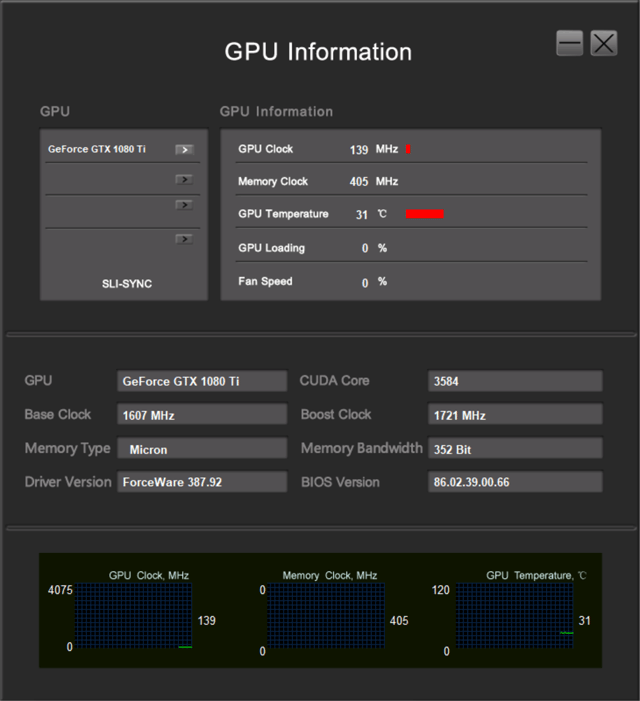Click the GPU name field
This screenshot has height=701, width=640.
tap(202, 381)
